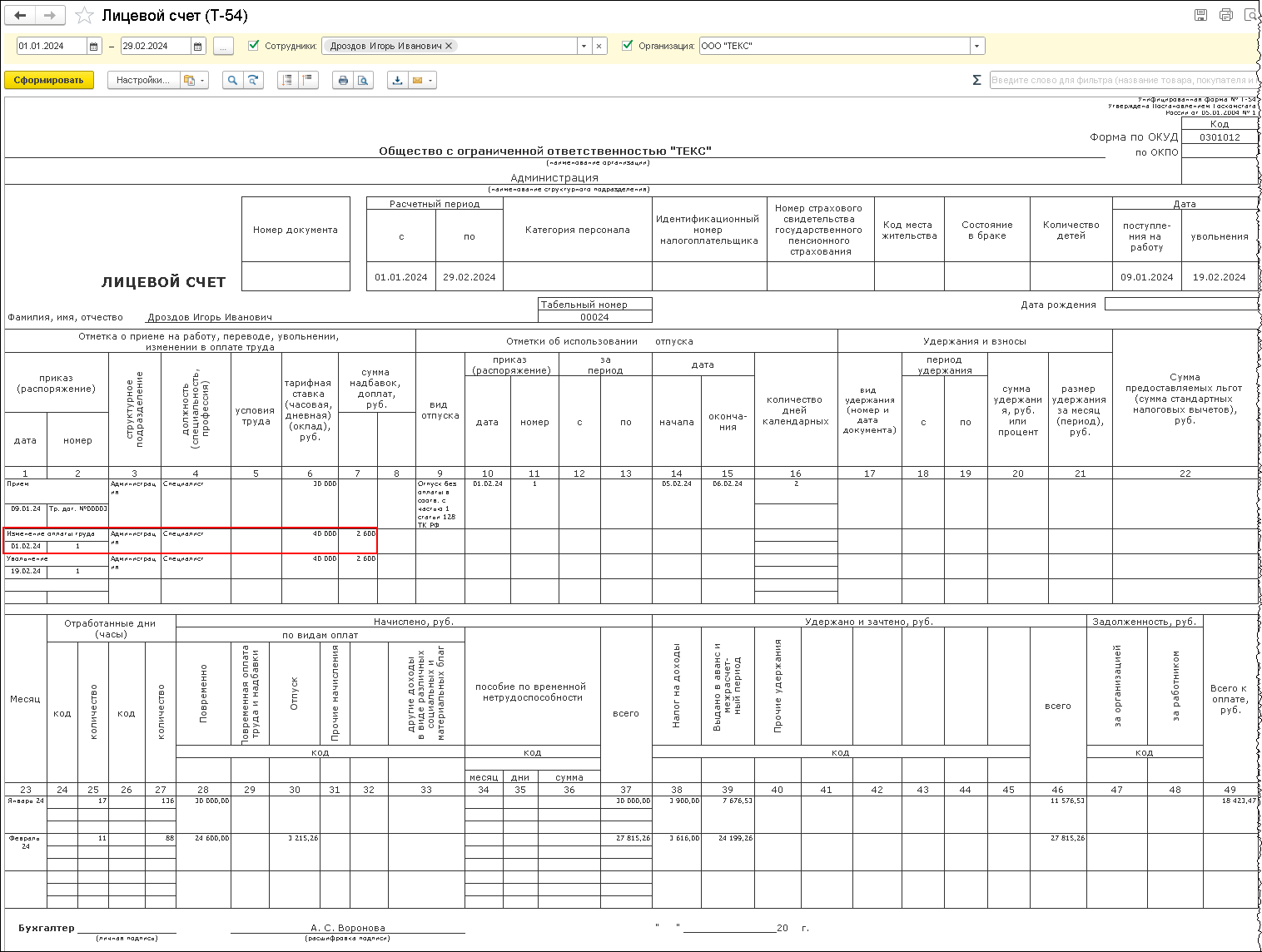Click the Дата рождения label

pos(1058,305)
